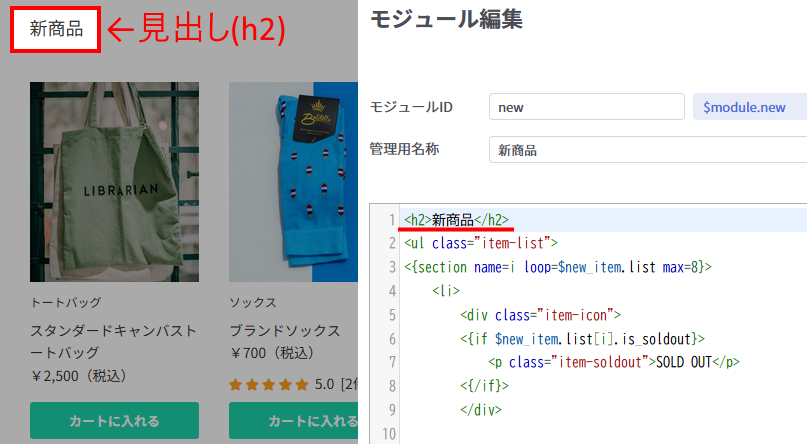Click line number 5 in editor gutter

click(392, 315)
